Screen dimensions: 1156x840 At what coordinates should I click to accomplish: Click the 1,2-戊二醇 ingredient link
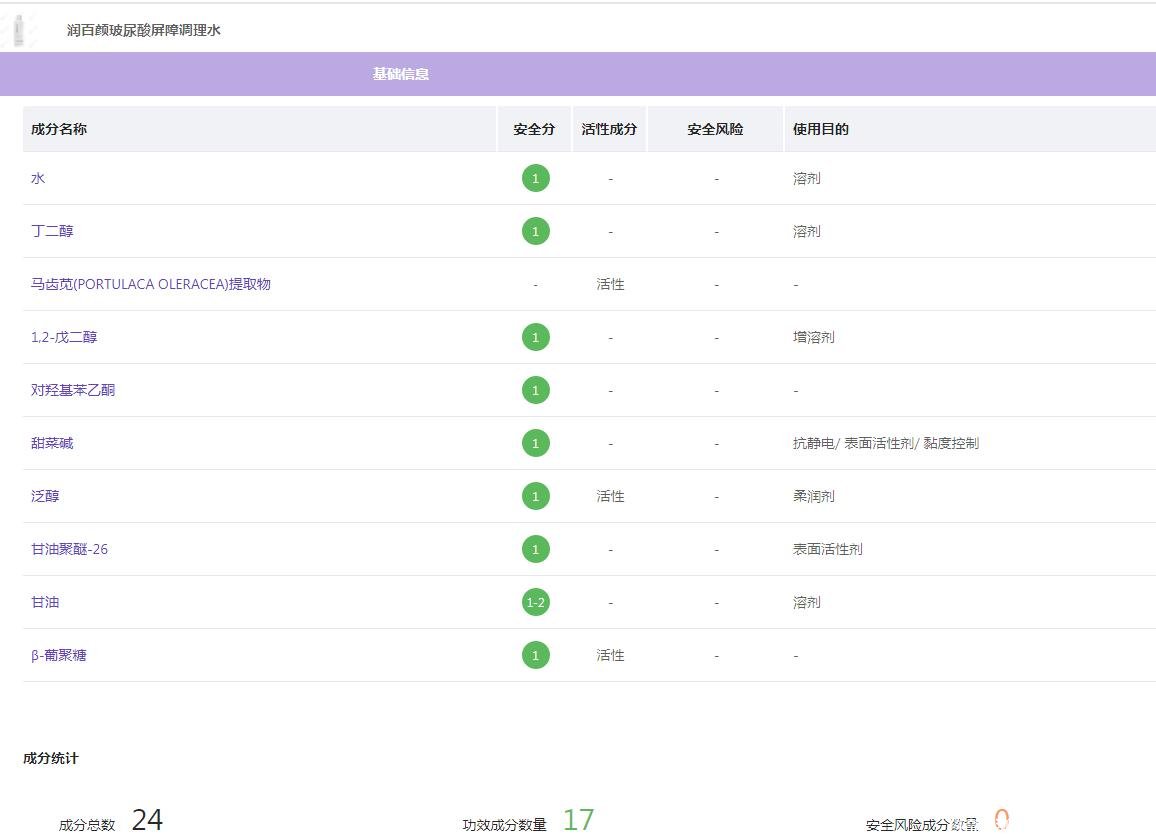[x=64, y=337]
